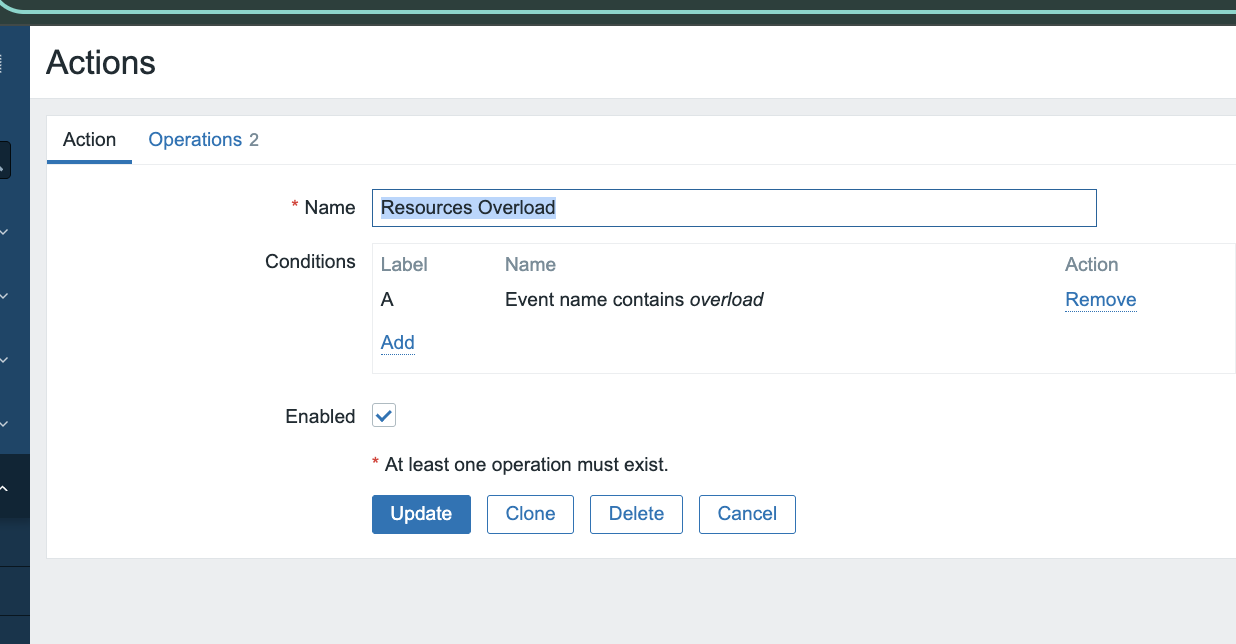Click the condition label "A"
This screenshot has width=1236, height=644.
tap(387, 300)
